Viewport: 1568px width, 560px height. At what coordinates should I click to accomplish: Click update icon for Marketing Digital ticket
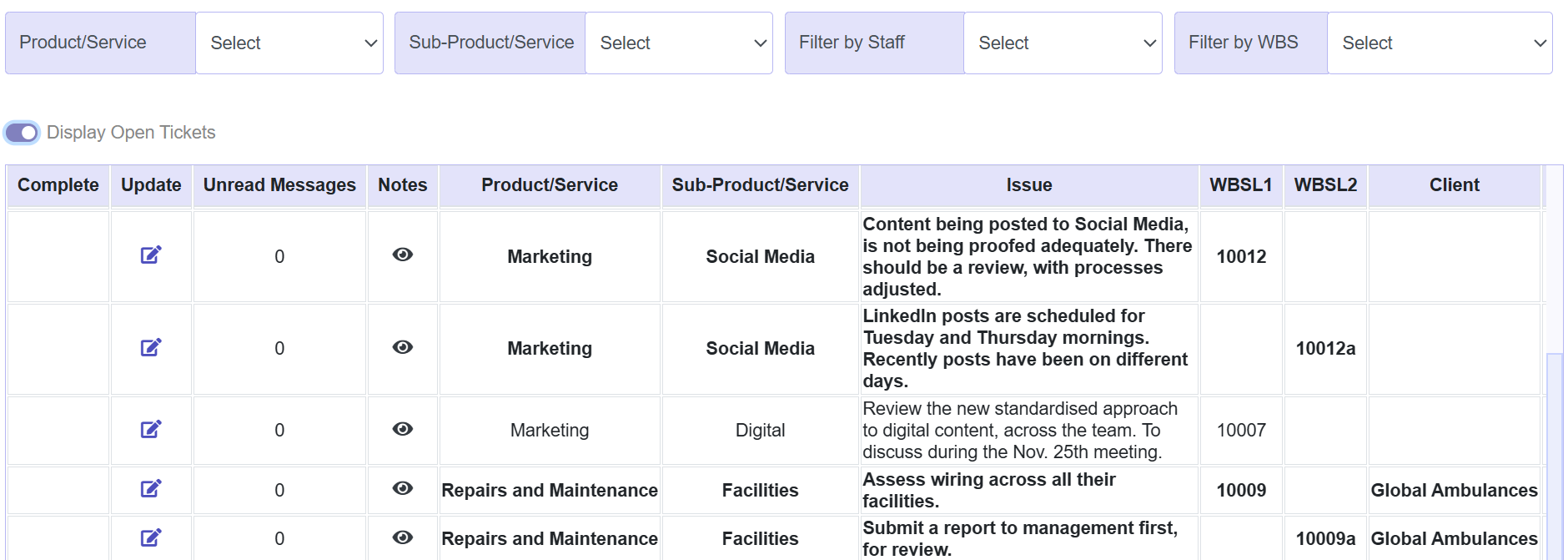click(x=151, y=429)
